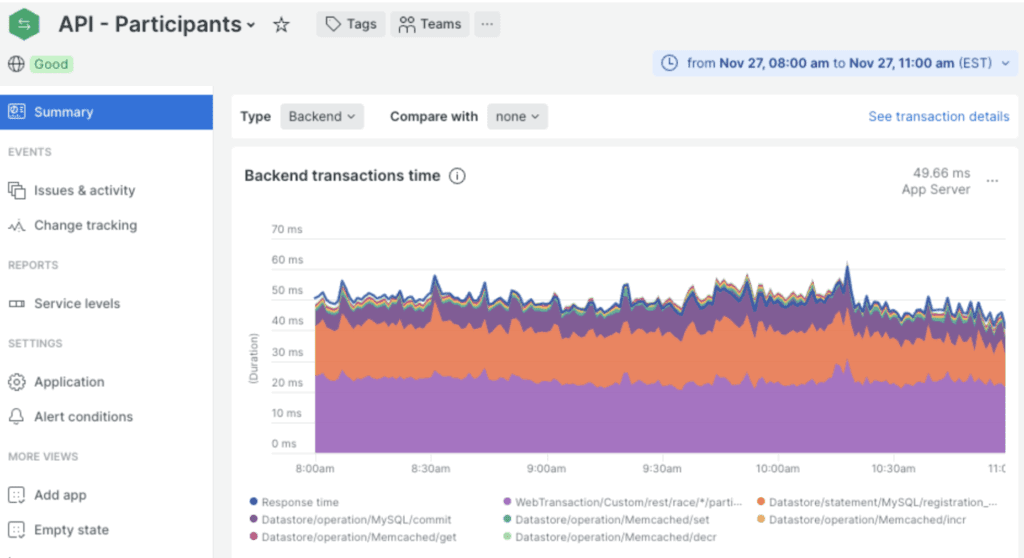
Task: Expand the Type Backend dropdown
Action: pos(321,117)
